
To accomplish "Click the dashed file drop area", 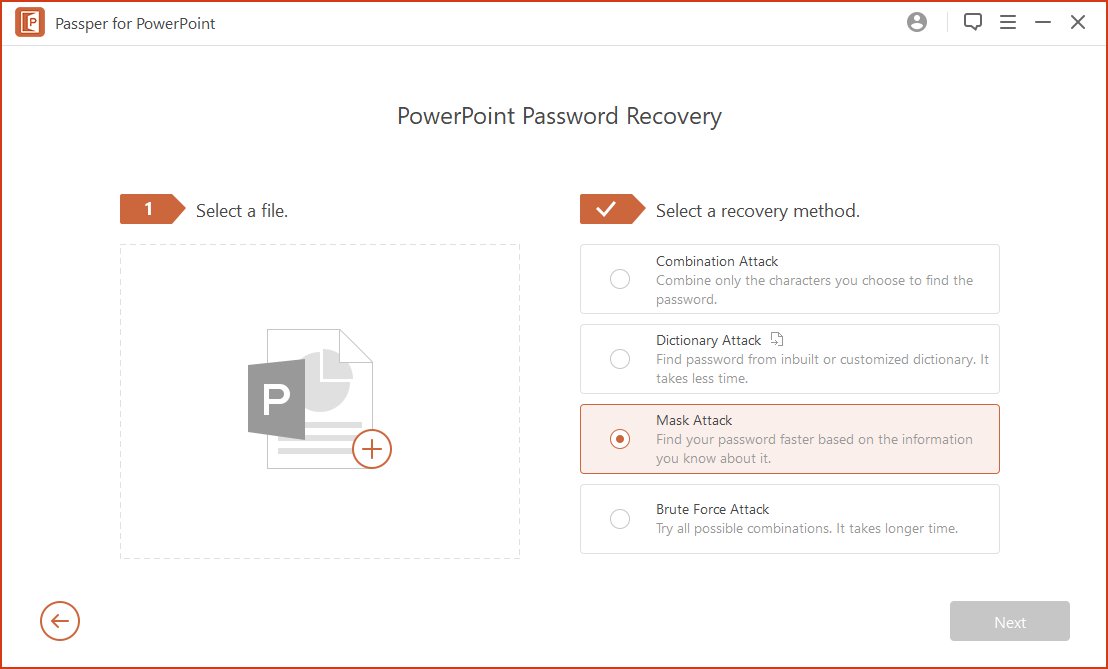I will click(320, 520).
